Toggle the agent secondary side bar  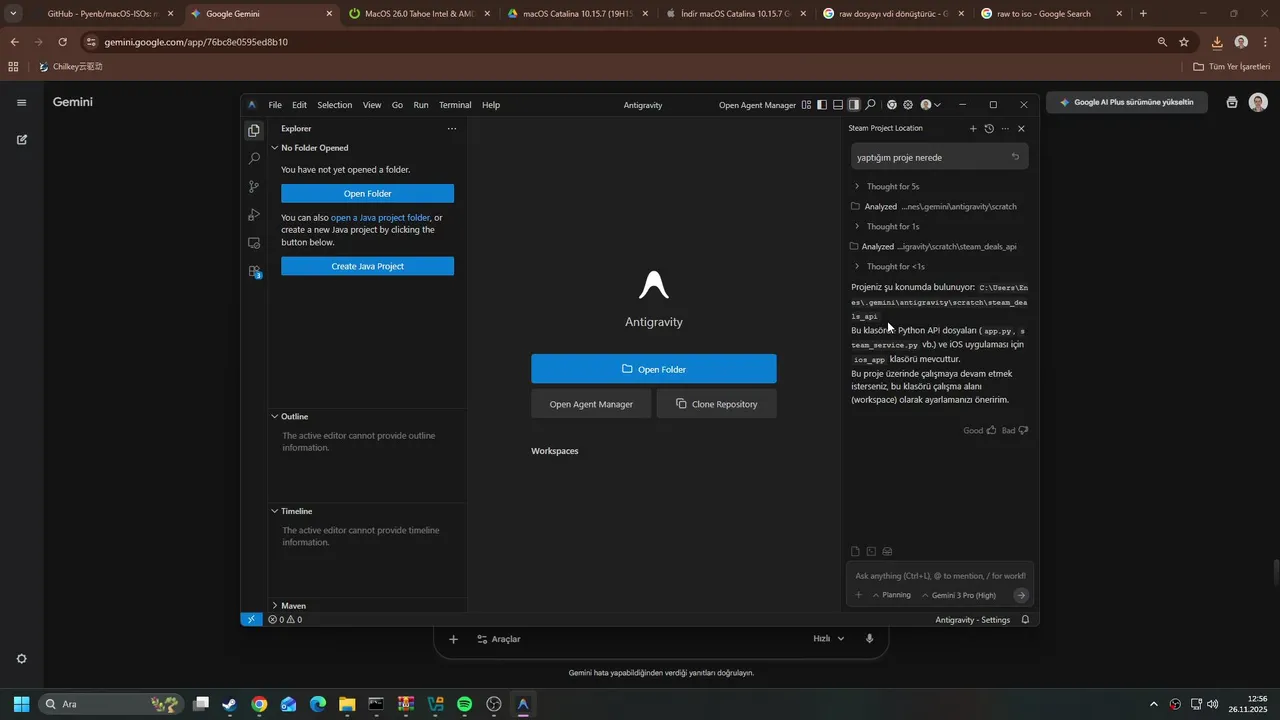[854, 105]
